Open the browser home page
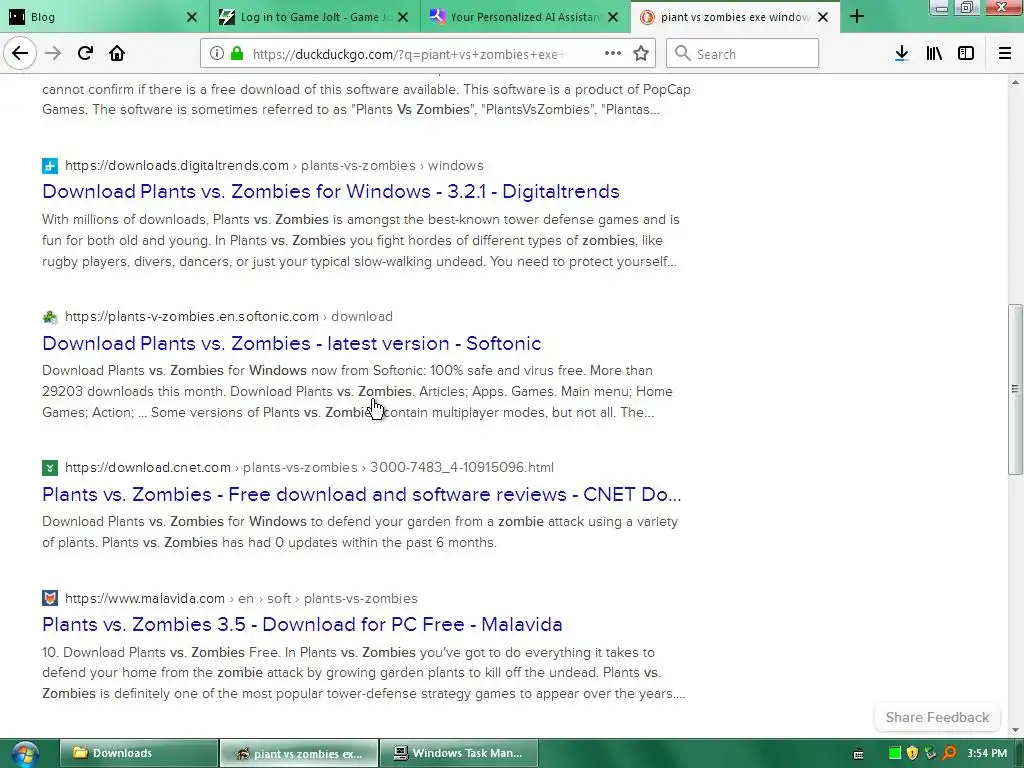1024x768 pixels. point(117,54)
